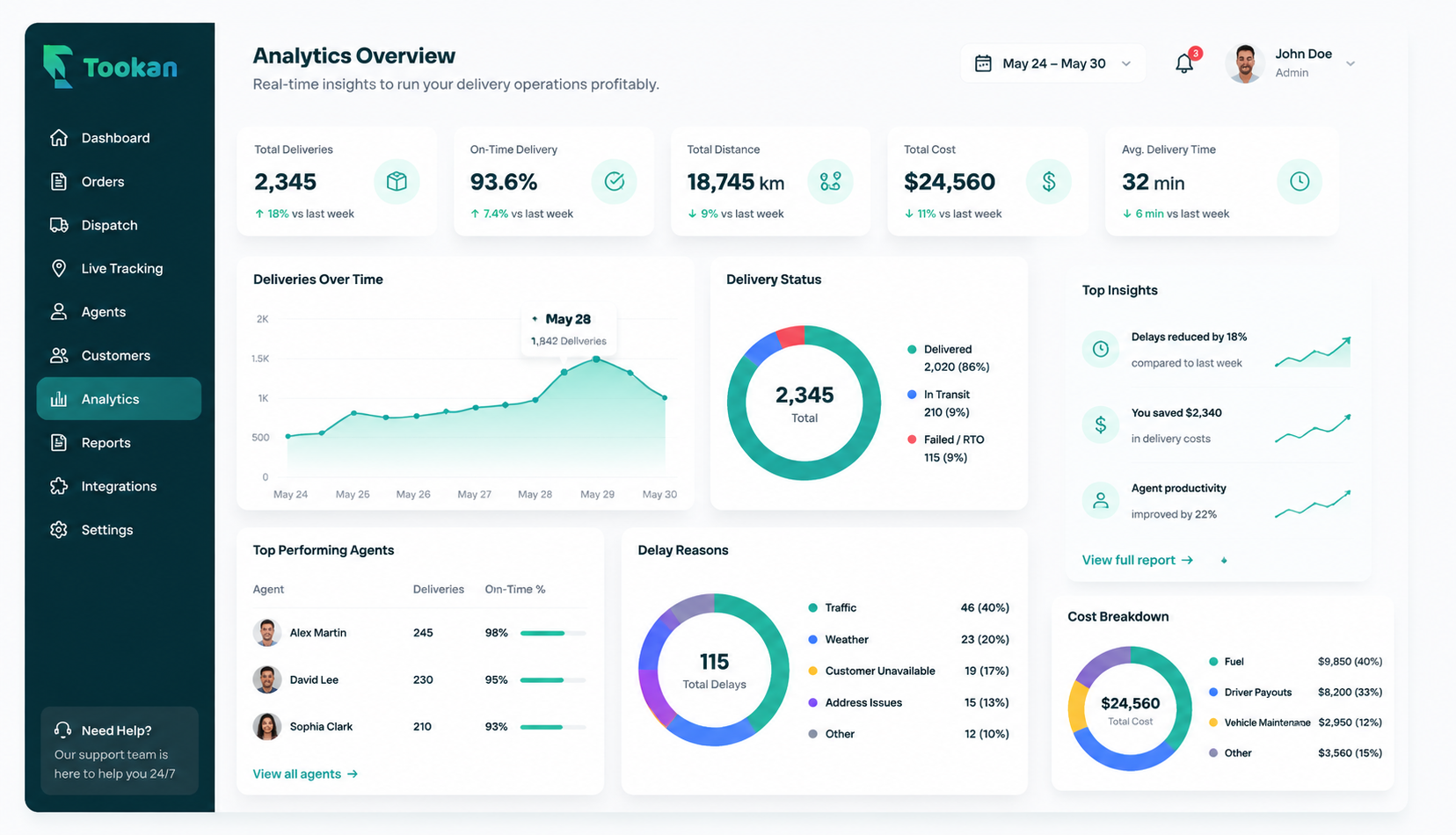1456x835 pixels.
Task: Click Sophia Clark's avatar
Action: (x=267, y=727)
